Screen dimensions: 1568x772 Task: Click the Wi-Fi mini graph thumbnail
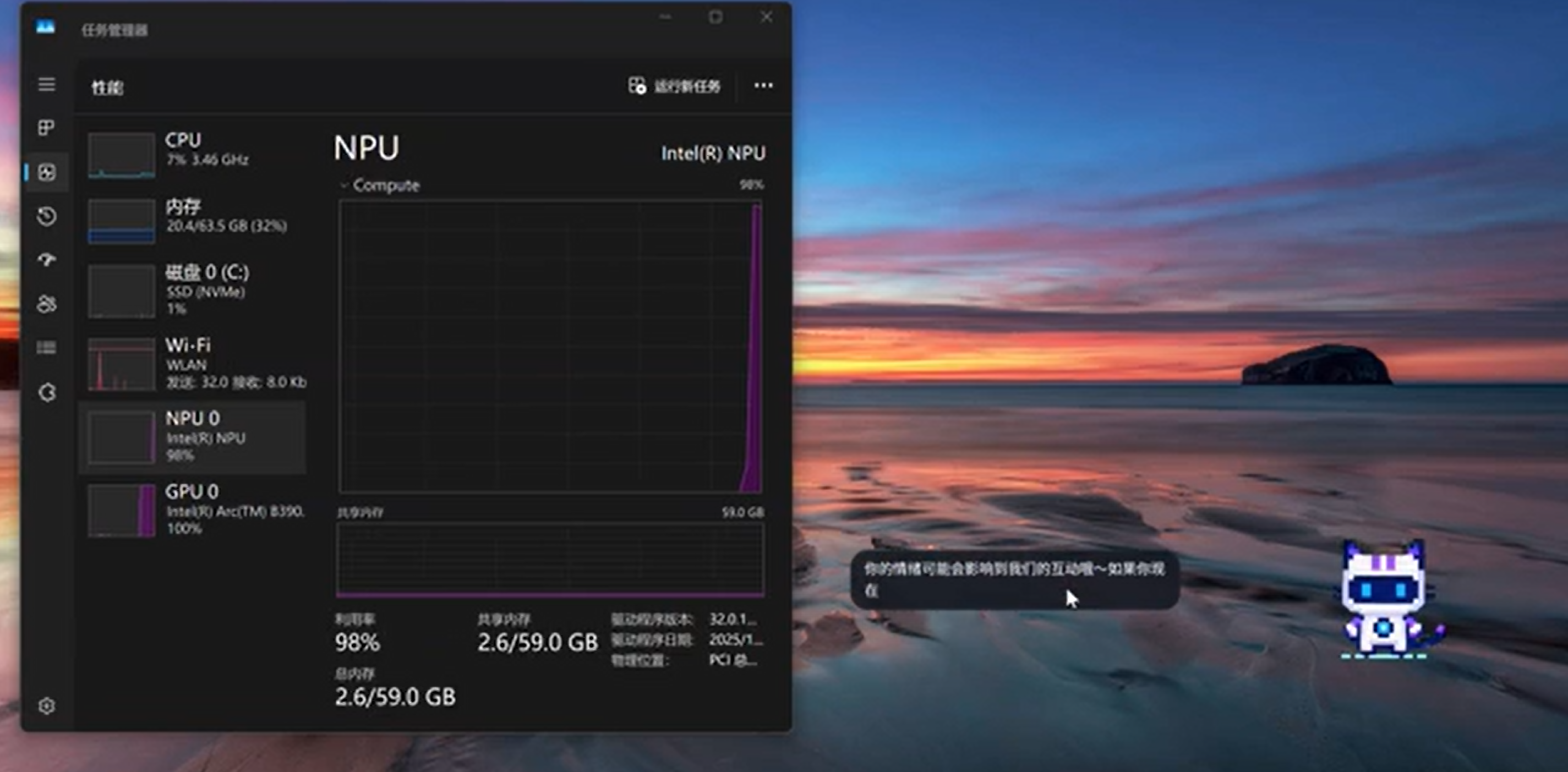121,364
